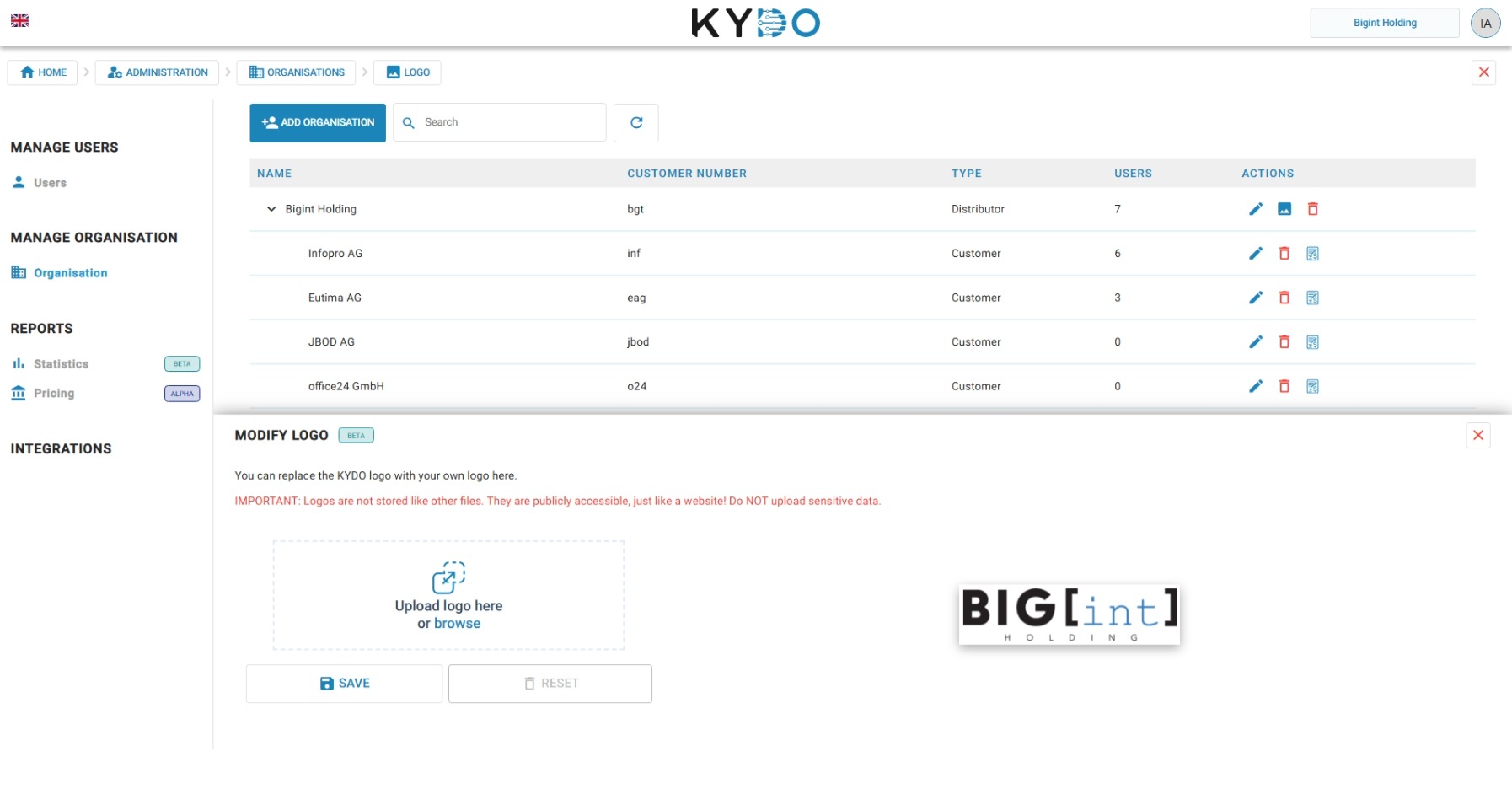
Task: Click the edit pencil for Infopro AG
Action: 1256,253
